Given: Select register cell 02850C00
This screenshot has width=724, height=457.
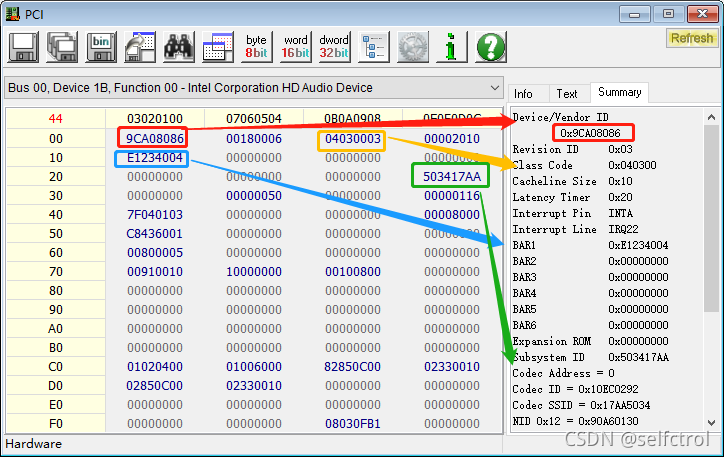Looking at the screenshot, I should (x=155, y=385).
